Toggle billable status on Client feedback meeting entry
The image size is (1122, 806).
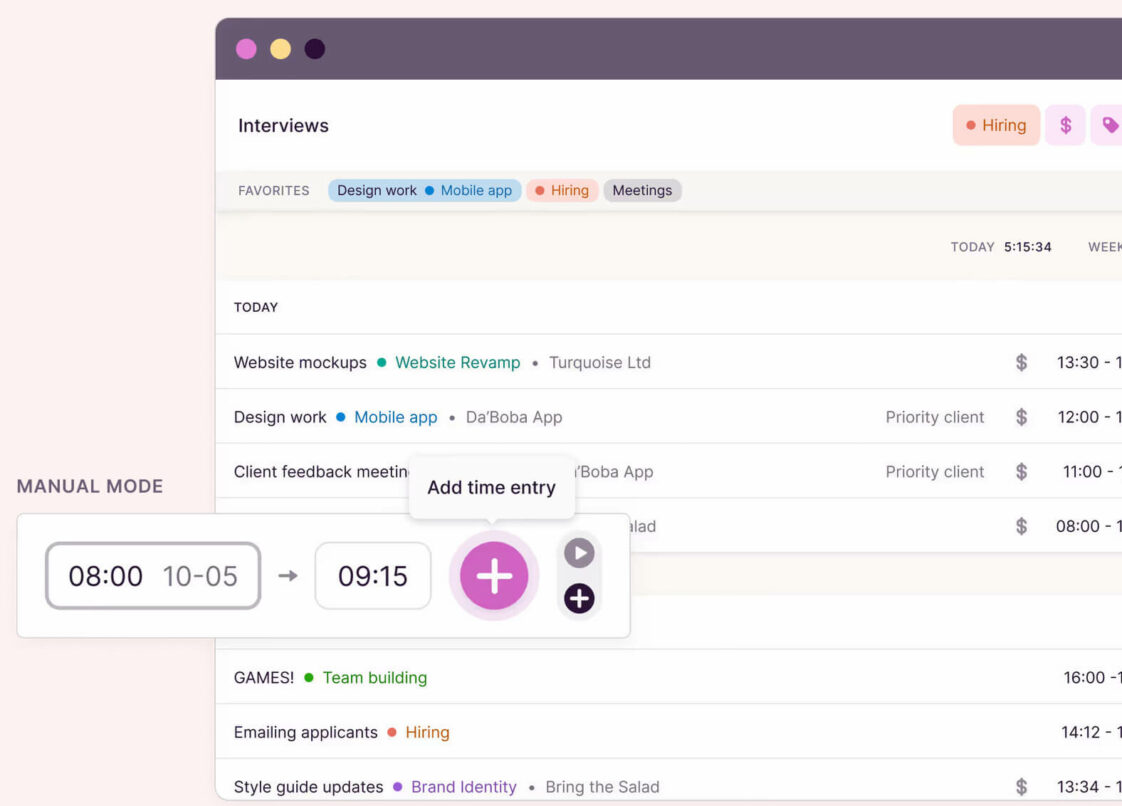1021,471
